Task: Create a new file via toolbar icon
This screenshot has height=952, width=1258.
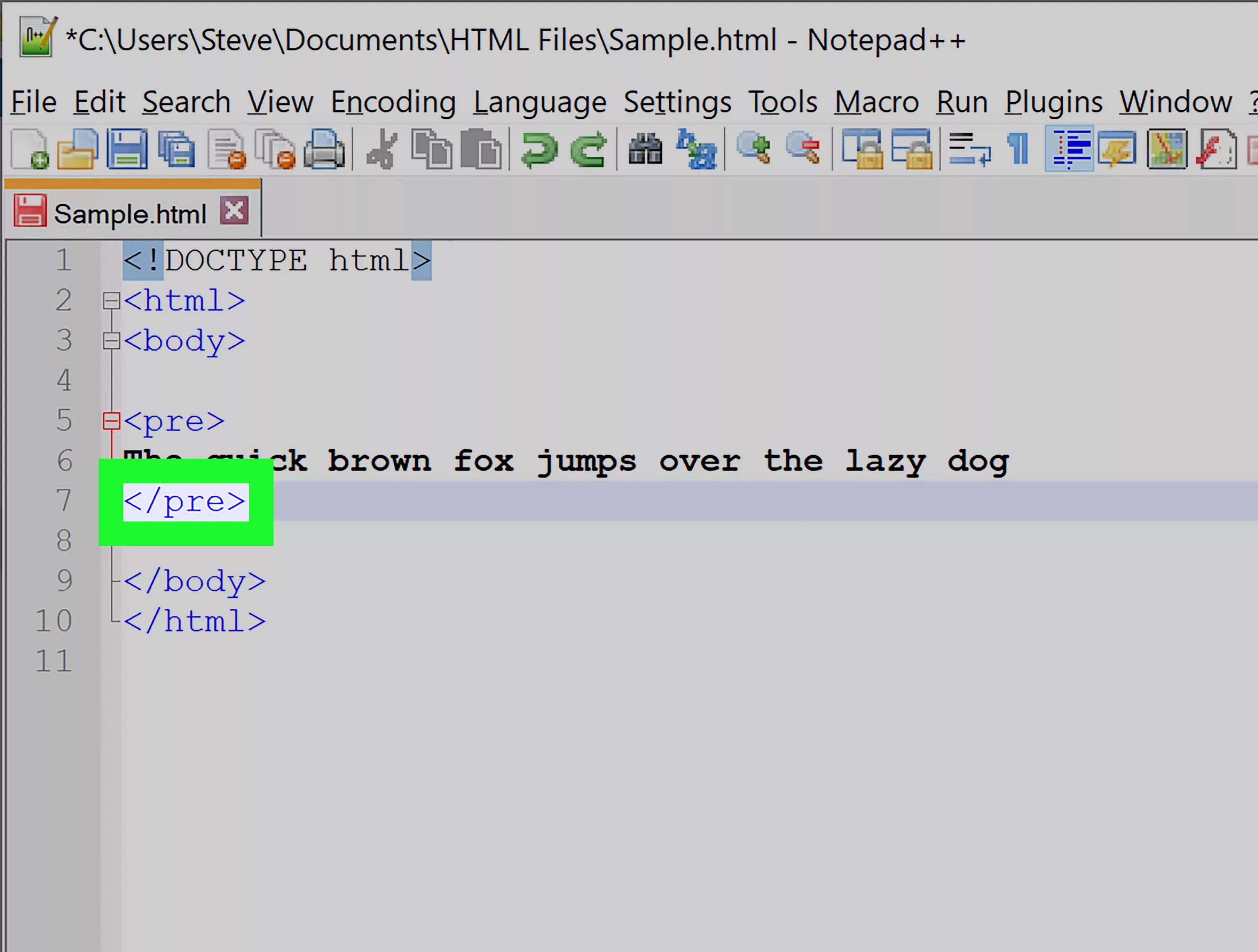Action: (x=30, y=149)
